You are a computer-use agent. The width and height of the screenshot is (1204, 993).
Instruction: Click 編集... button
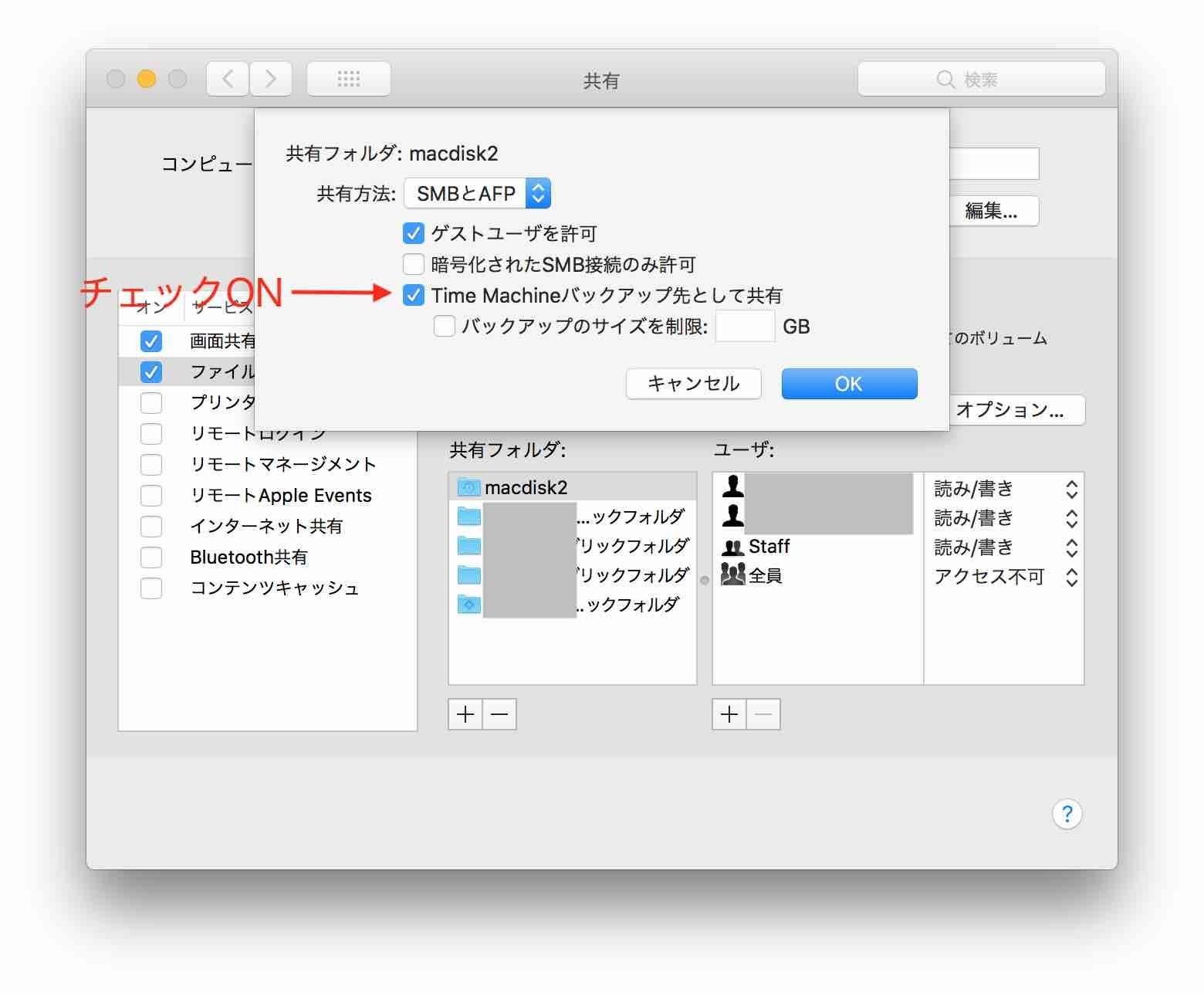coord(993,211)
